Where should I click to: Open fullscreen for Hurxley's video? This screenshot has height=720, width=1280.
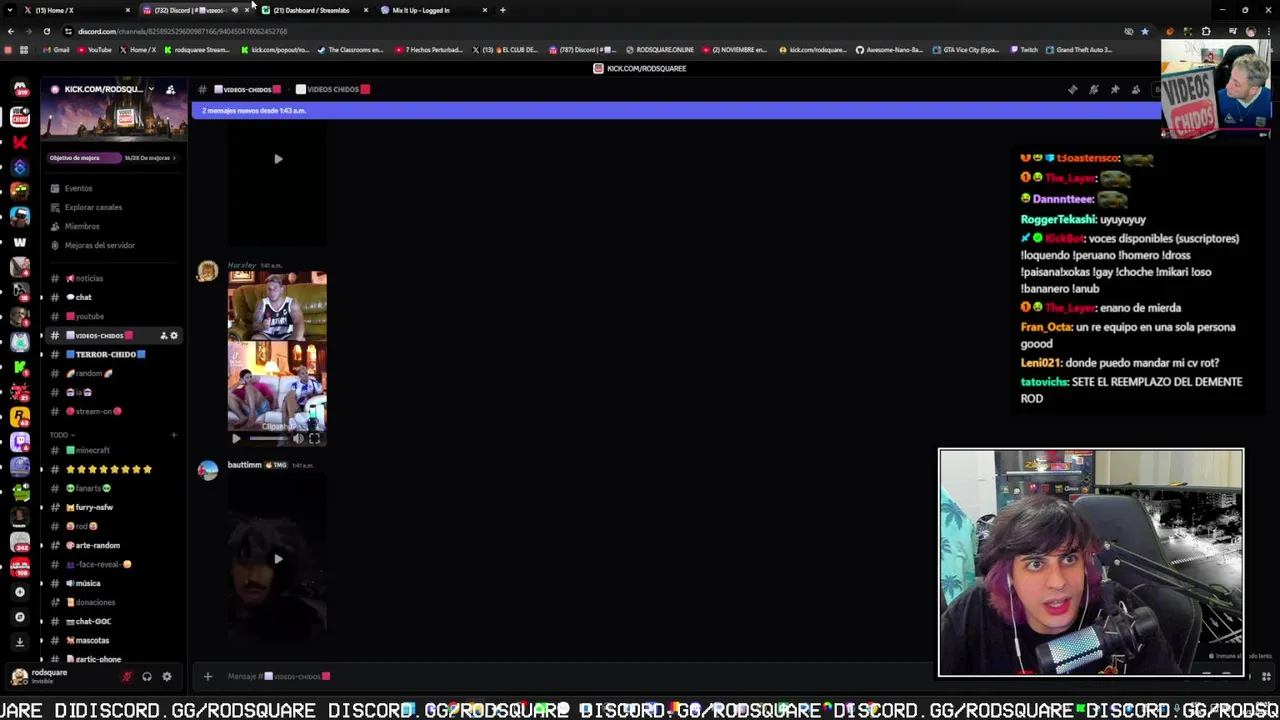(314, 438)
